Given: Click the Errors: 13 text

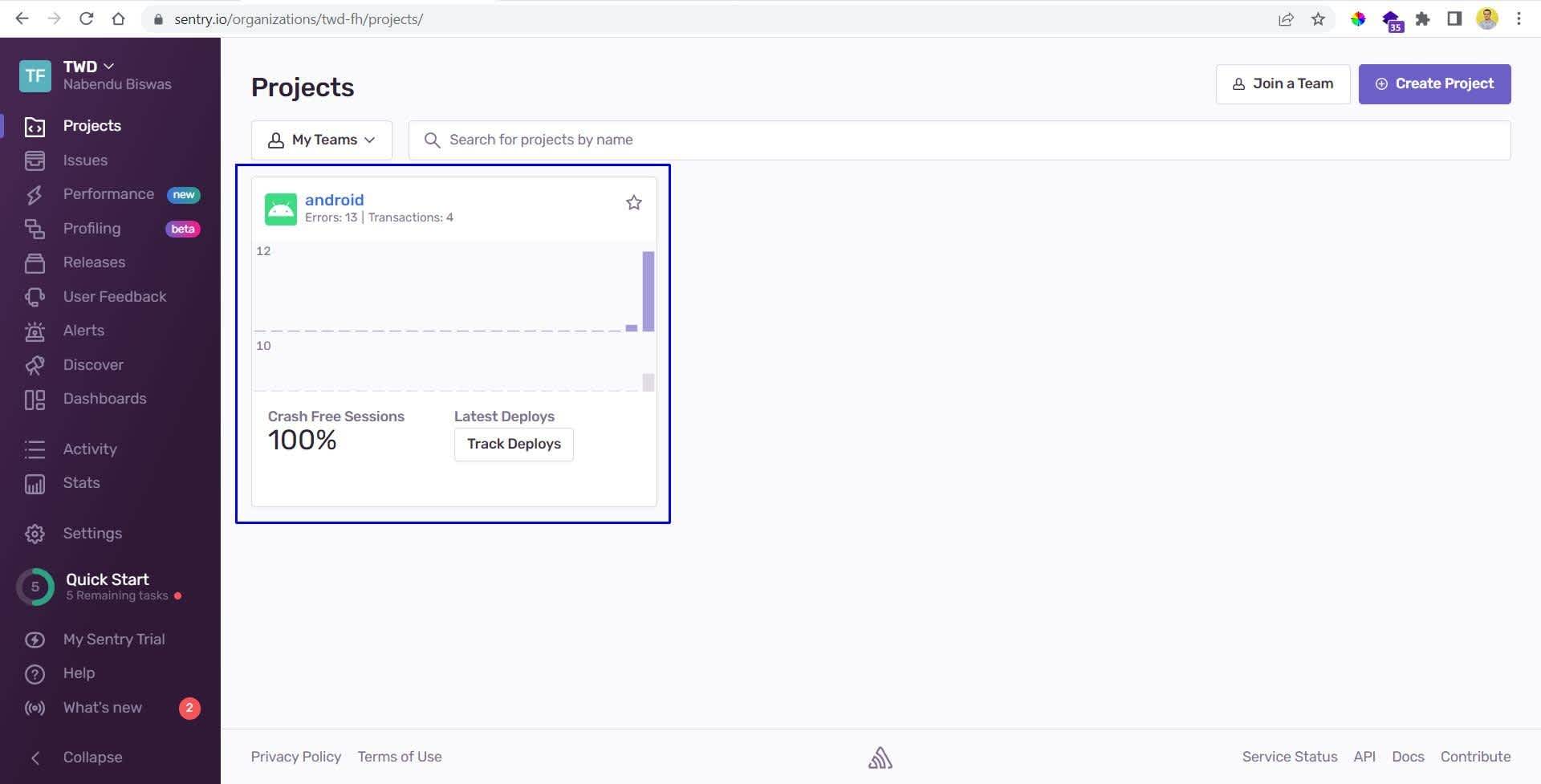Looking at the screenshot, I should click(331, 217).
